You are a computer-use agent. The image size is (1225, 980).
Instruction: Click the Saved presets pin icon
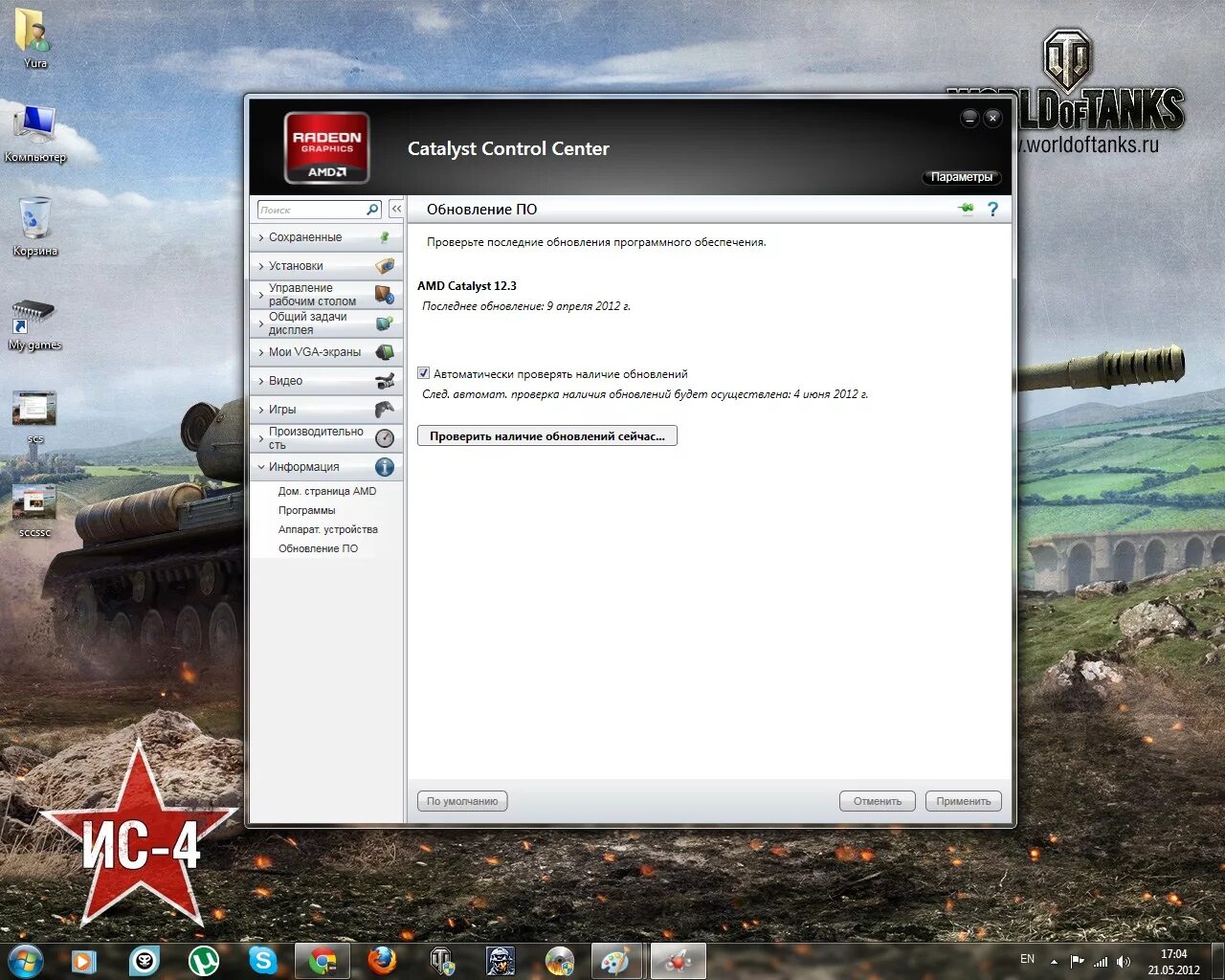tap(385, 237)
